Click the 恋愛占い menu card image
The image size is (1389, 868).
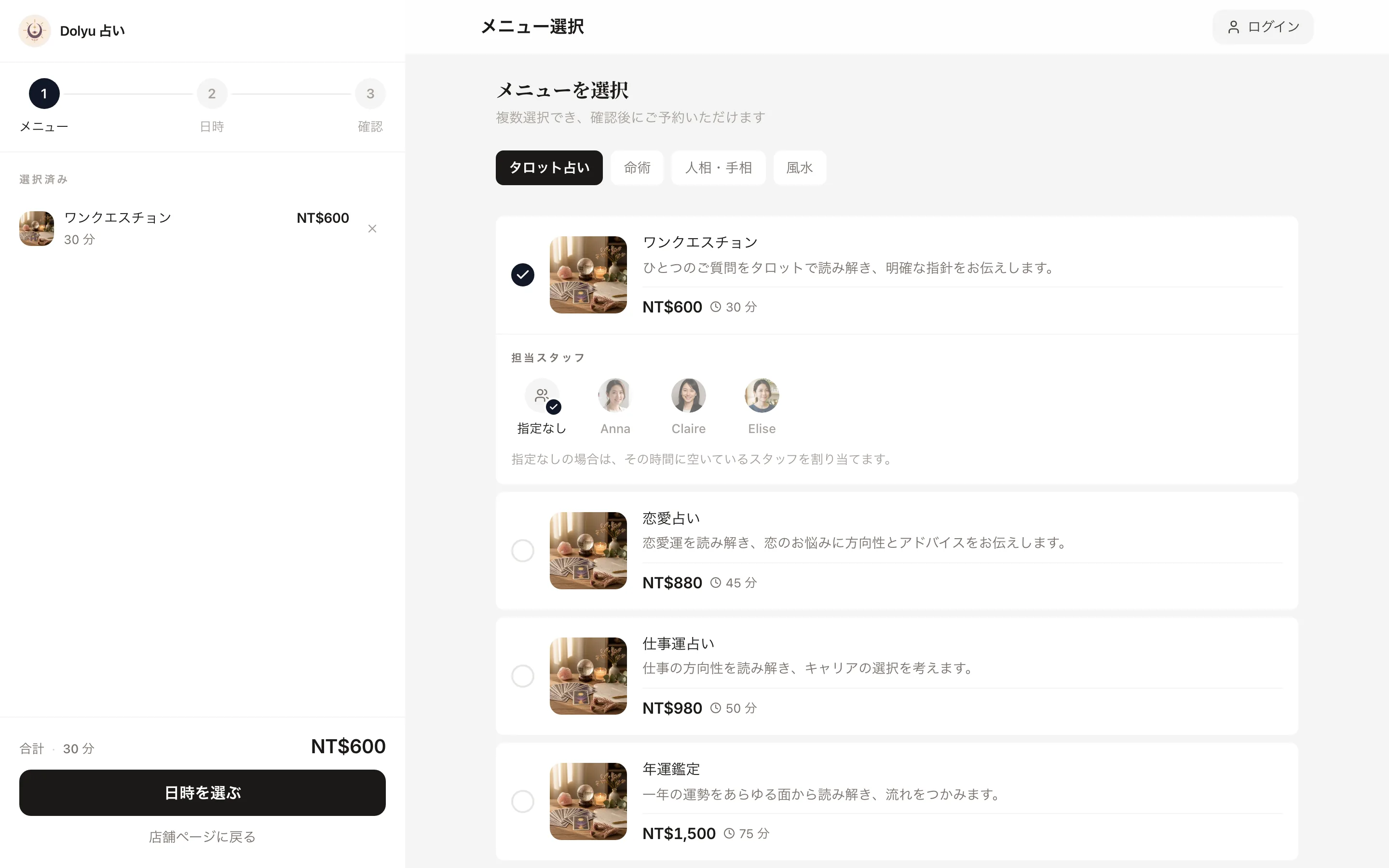coord(588,551)
